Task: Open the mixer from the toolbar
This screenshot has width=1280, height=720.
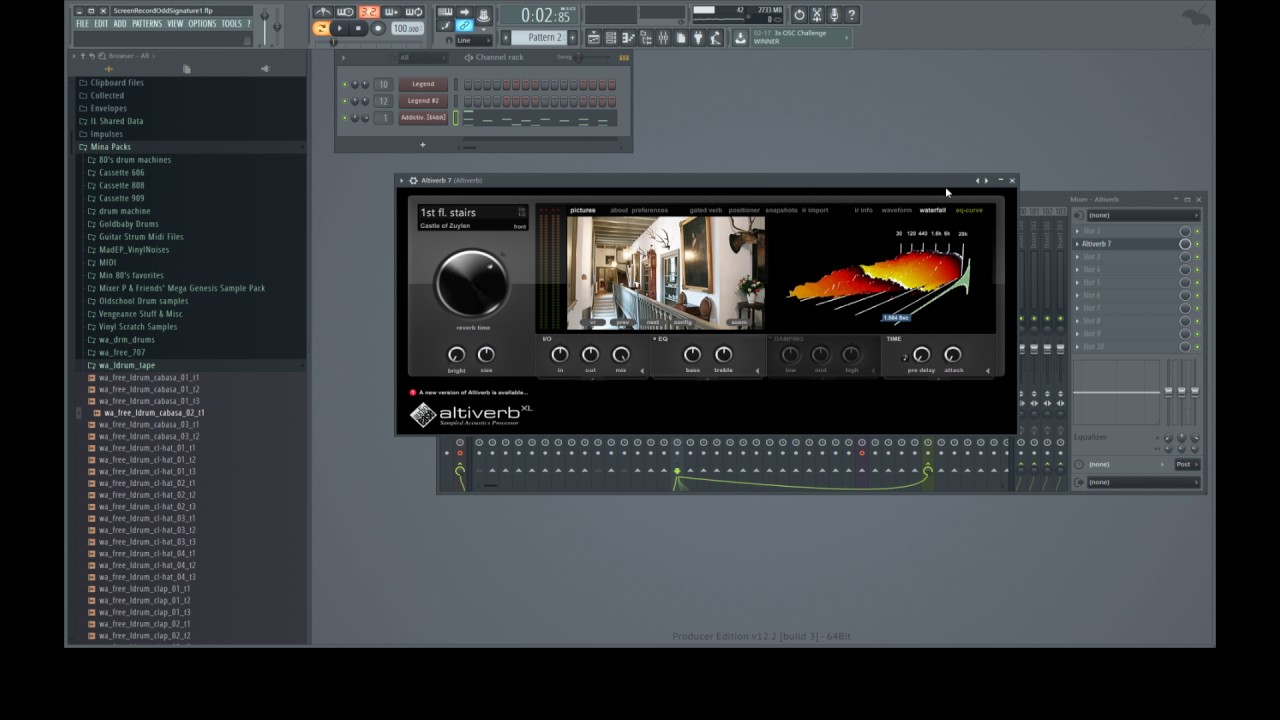Action: 662,38
